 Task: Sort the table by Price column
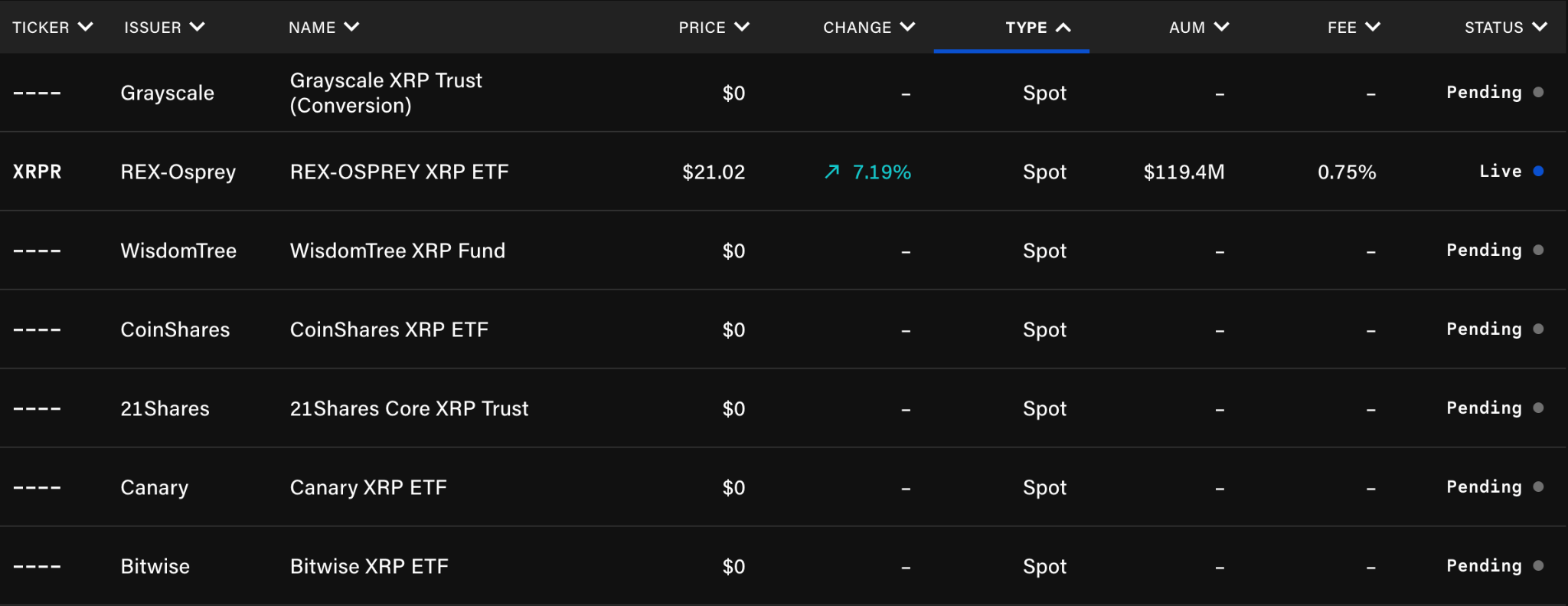(714, 28)
